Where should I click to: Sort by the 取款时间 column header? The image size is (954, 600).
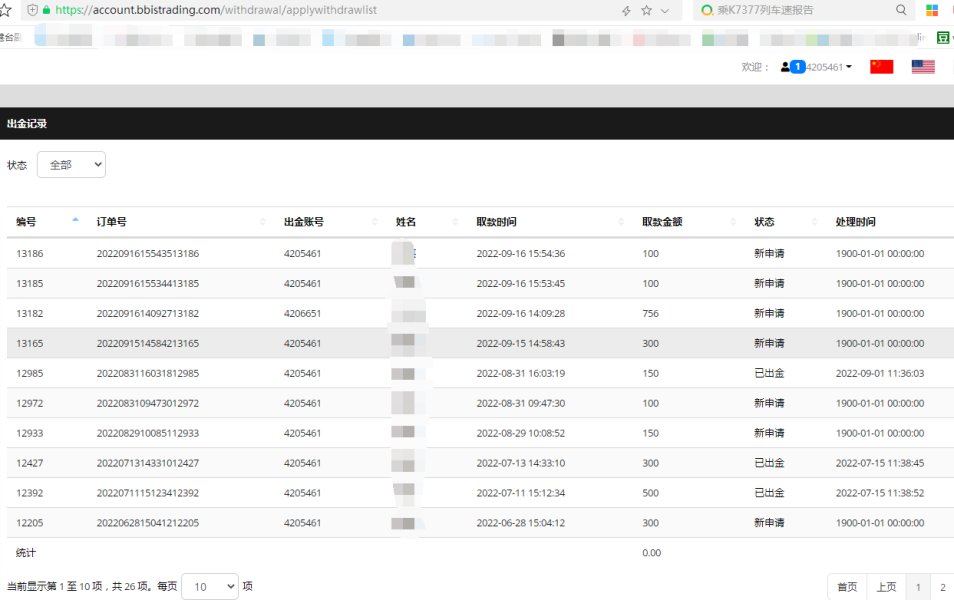[496, 222]
